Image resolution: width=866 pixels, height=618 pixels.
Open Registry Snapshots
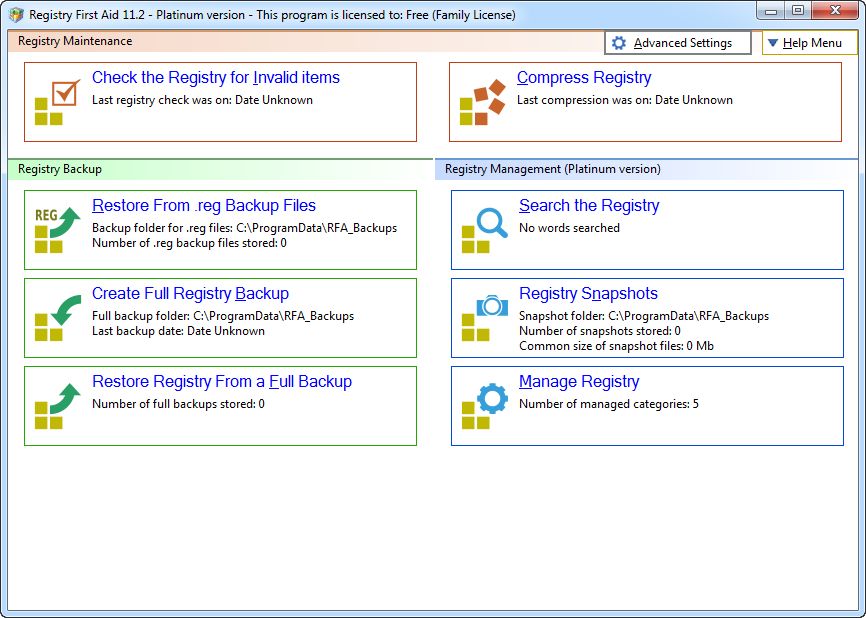click(x=588, y=293)
